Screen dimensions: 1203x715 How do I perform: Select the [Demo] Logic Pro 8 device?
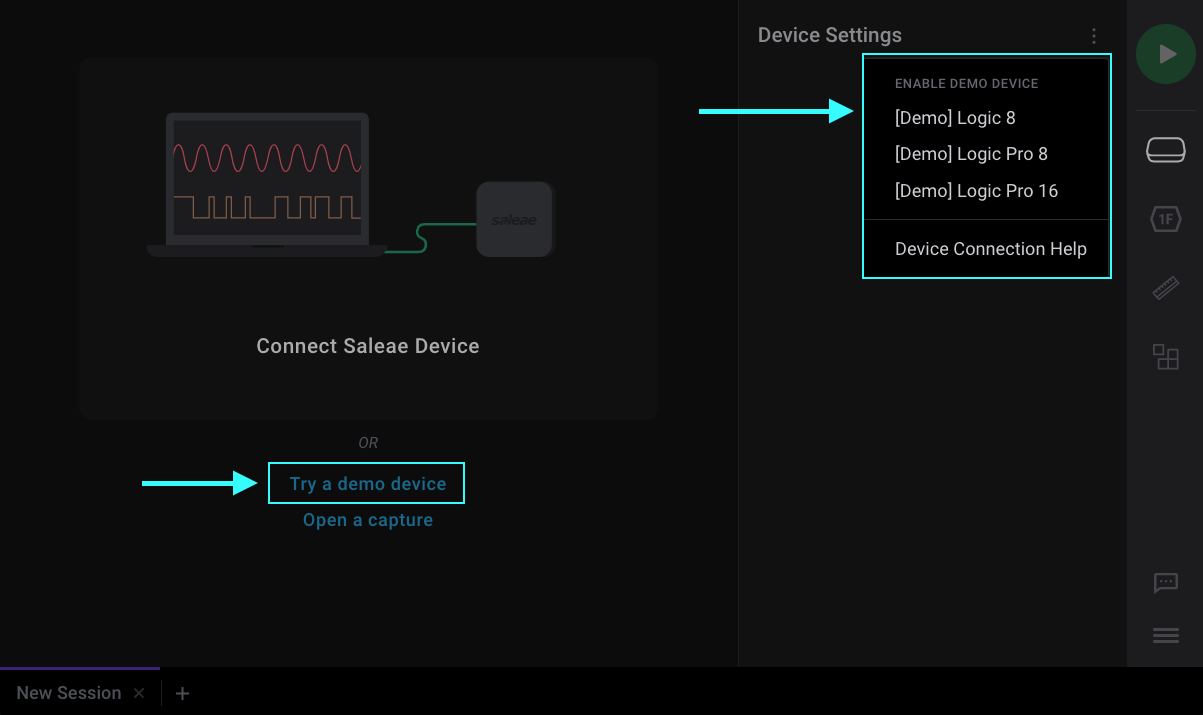coord(970,153)
